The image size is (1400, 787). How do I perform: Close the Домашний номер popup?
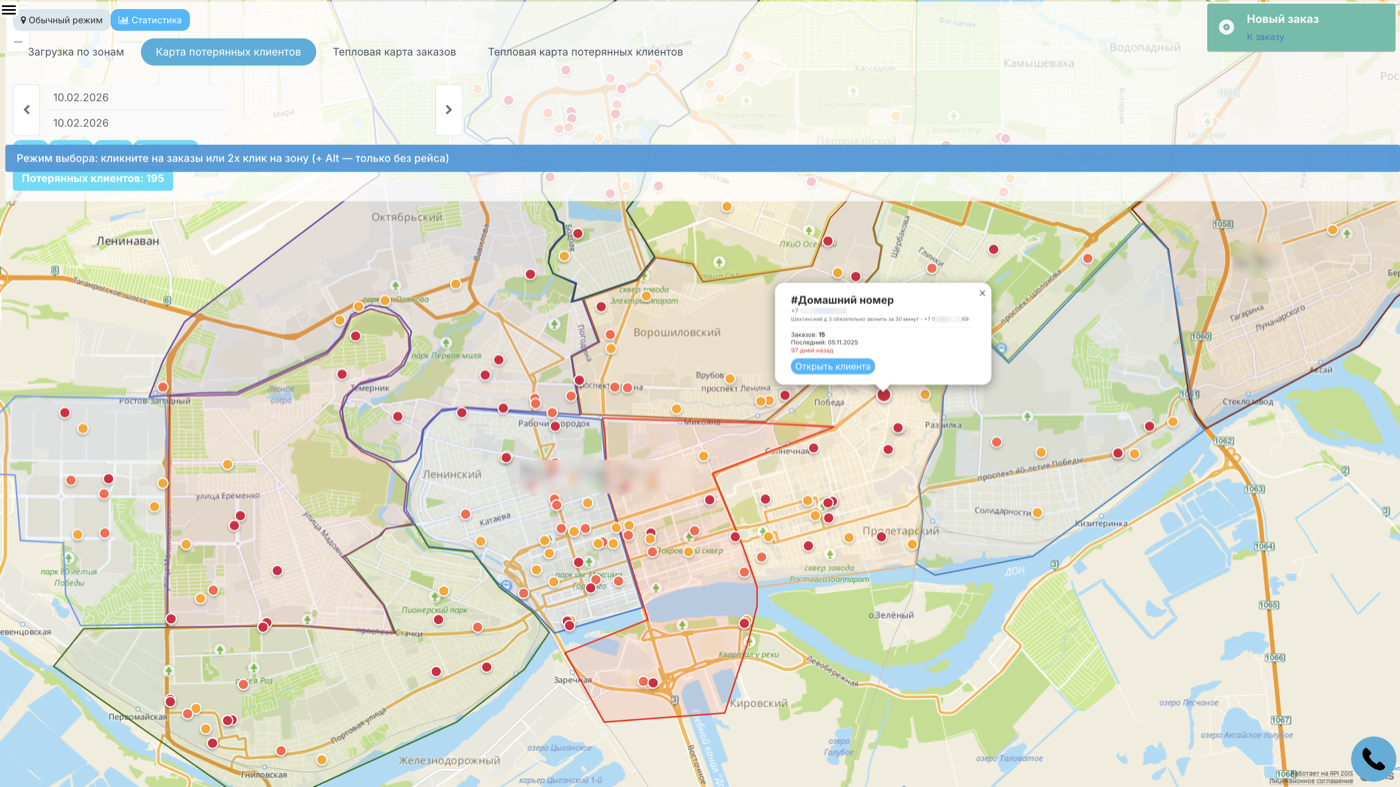point(982,293)
